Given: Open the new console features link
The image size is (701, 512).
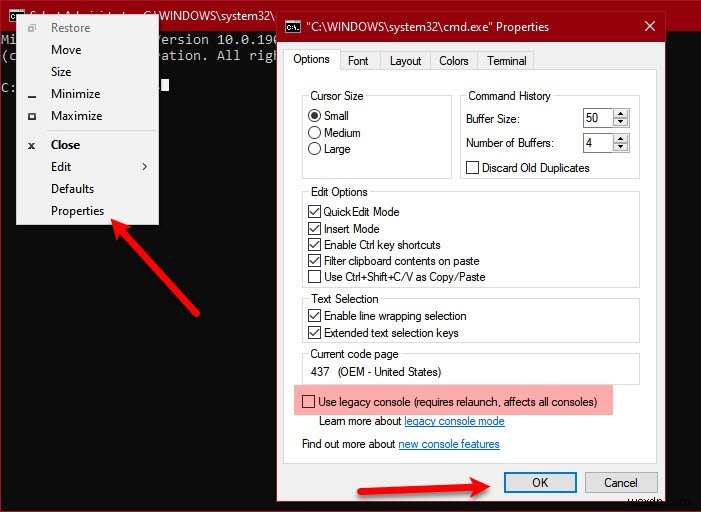Looking at the screenshot, I should coord(449,444).
